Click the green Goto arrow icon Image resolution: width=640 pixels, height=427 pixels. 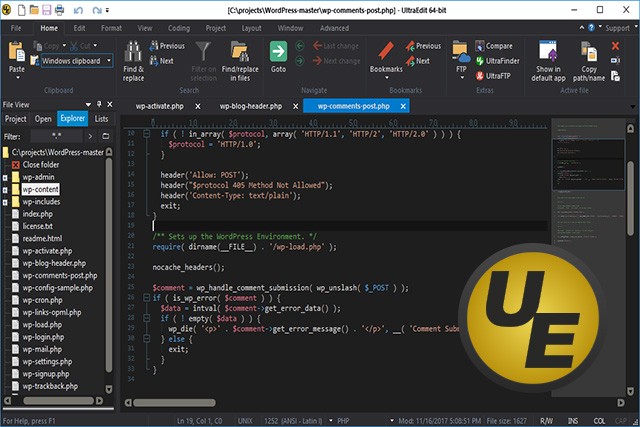(278, 51)
